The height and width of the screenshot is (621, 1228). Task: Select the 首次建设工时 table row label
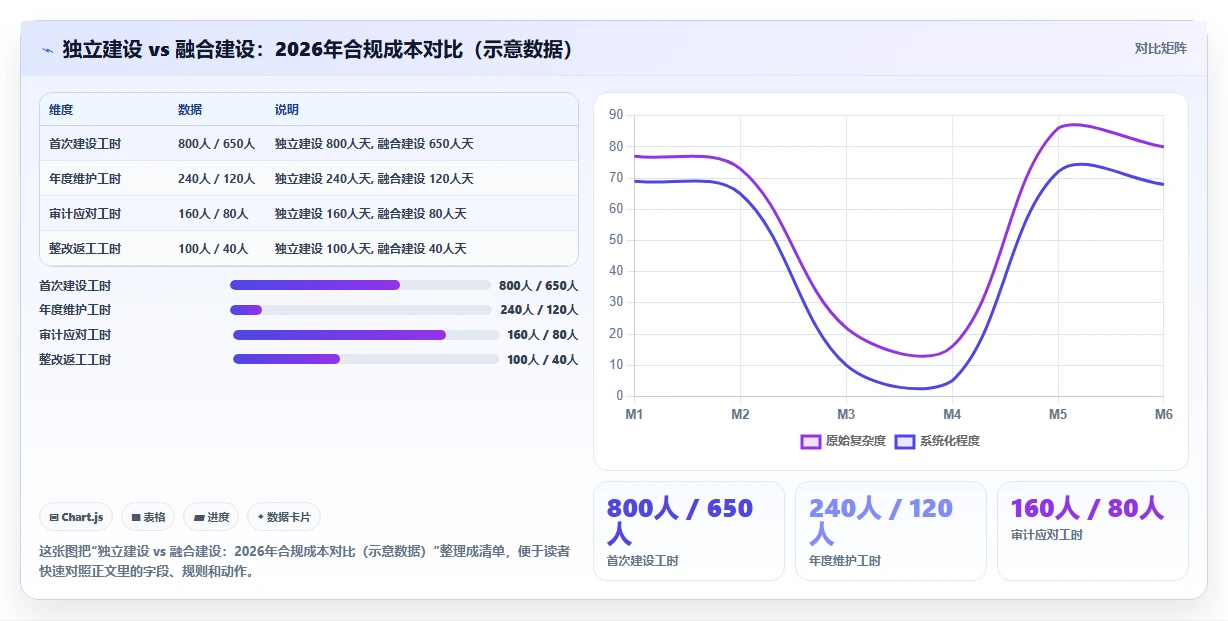[85, 144]
